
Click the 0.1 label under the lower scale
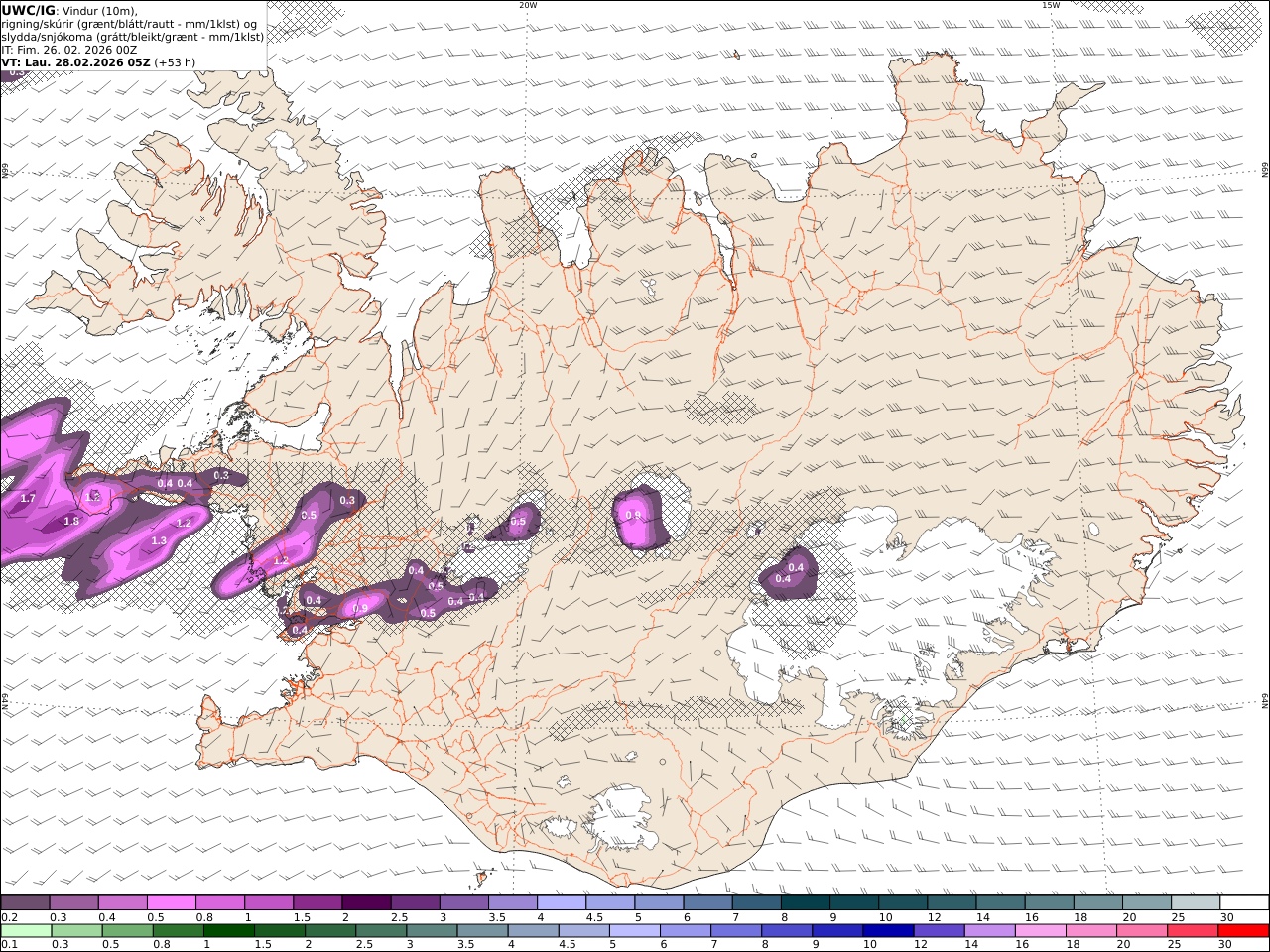tap(8, 944)
